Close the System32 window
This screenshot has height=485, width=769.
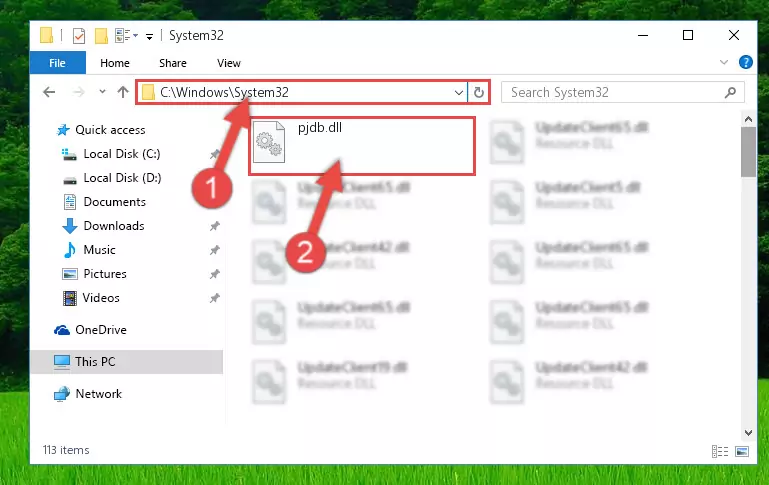[734, 35]
